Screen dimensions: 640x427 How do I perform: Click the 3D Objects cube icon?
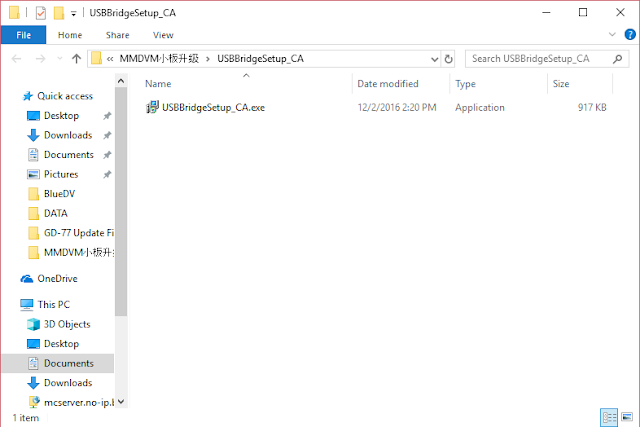point(33,324)
